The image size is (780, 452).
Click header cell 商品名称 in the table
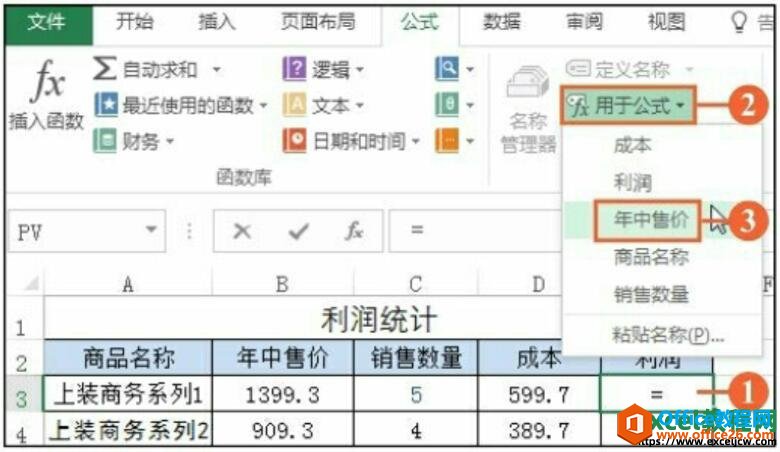(x=128, y=358)
